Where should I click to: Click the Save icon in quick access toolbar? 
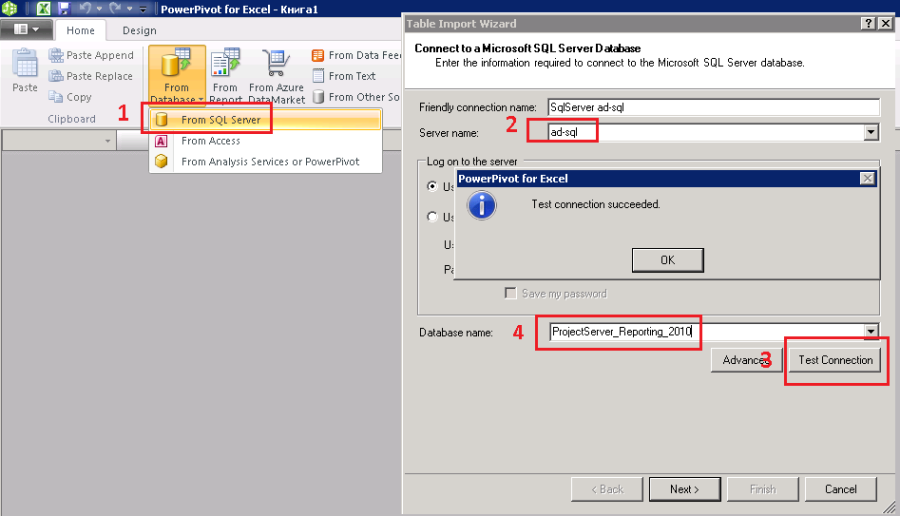64,9
